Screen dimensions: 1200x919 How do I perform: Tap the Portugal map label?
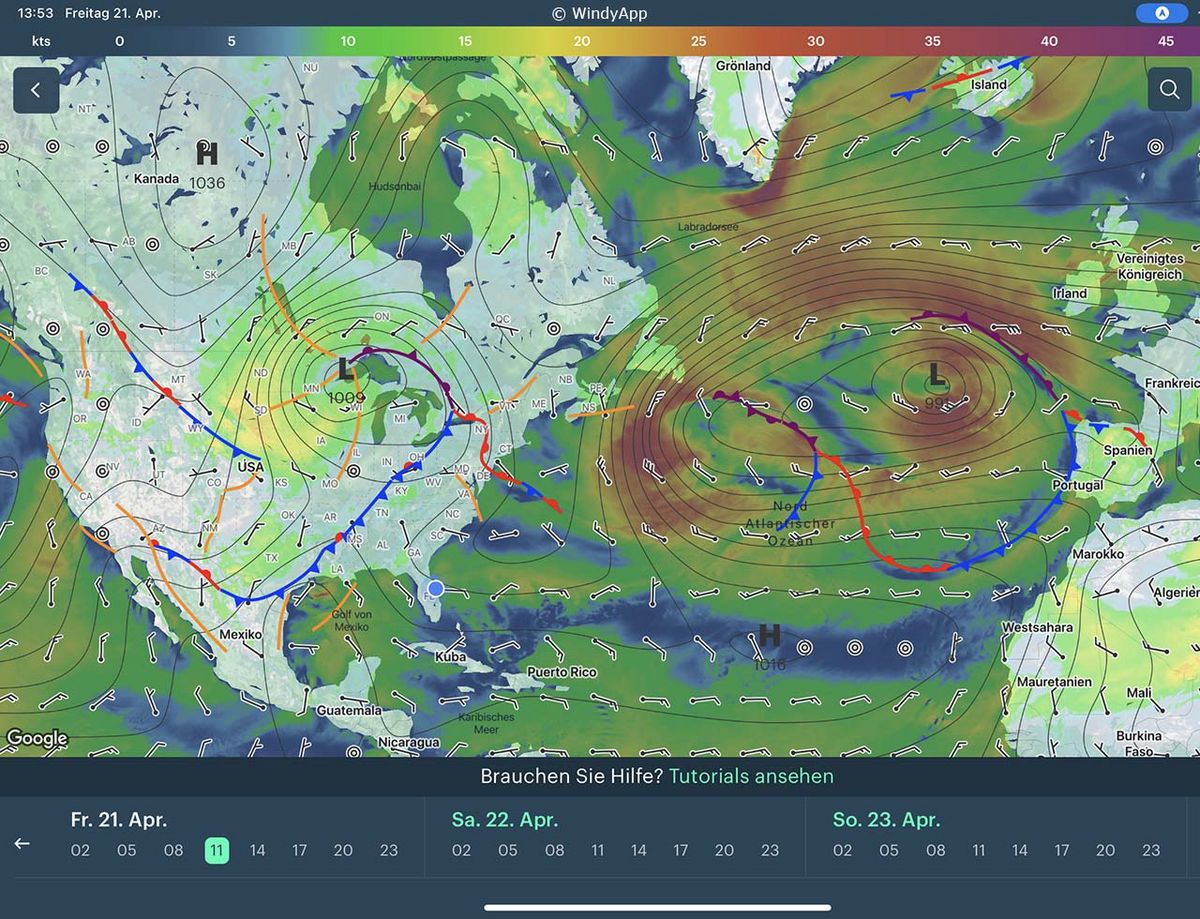1077,485
